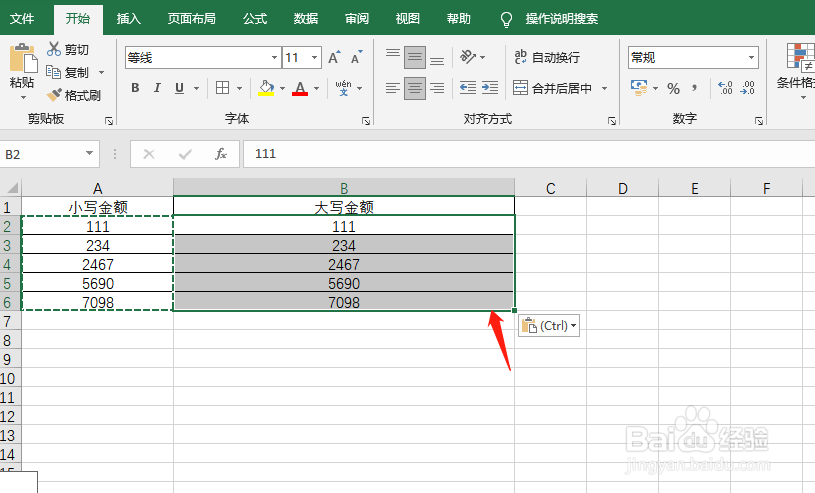Open Font group dialog launcher
The width and height of the screenshot is (815, 493).
pyautogui.click(x=366, y=121)
